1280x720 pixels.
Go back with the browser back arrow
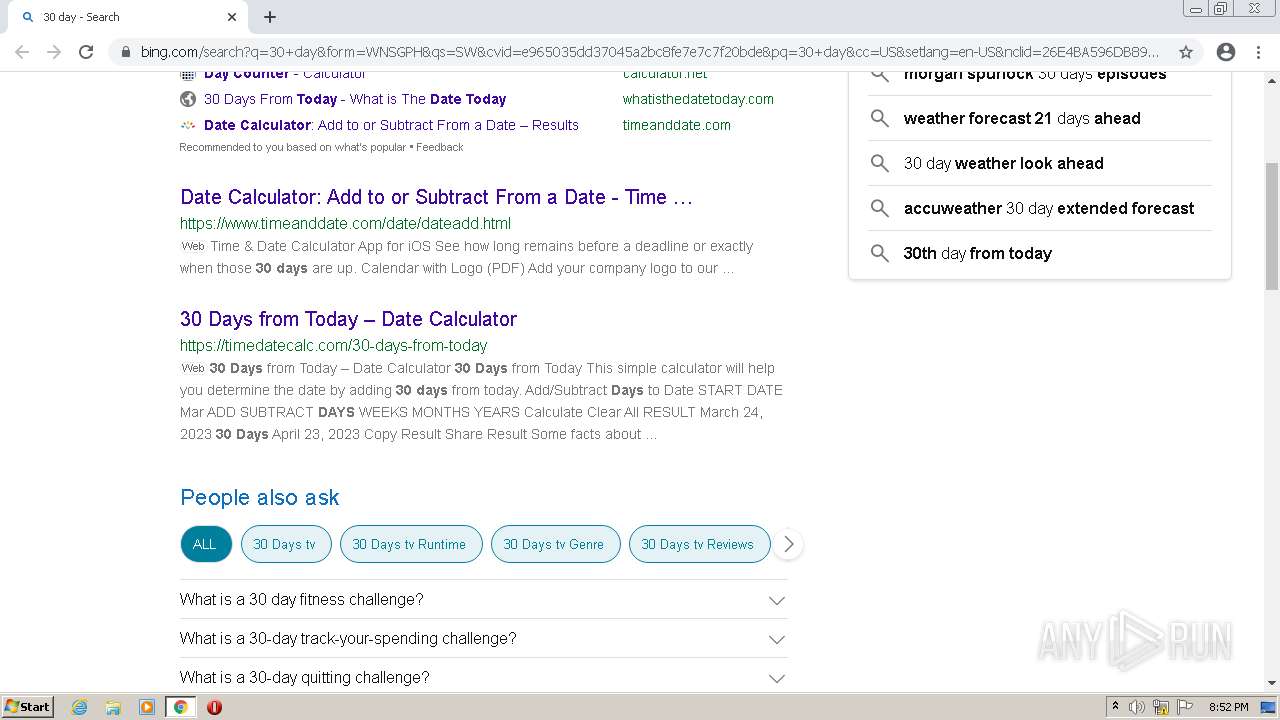coord(22,52)
